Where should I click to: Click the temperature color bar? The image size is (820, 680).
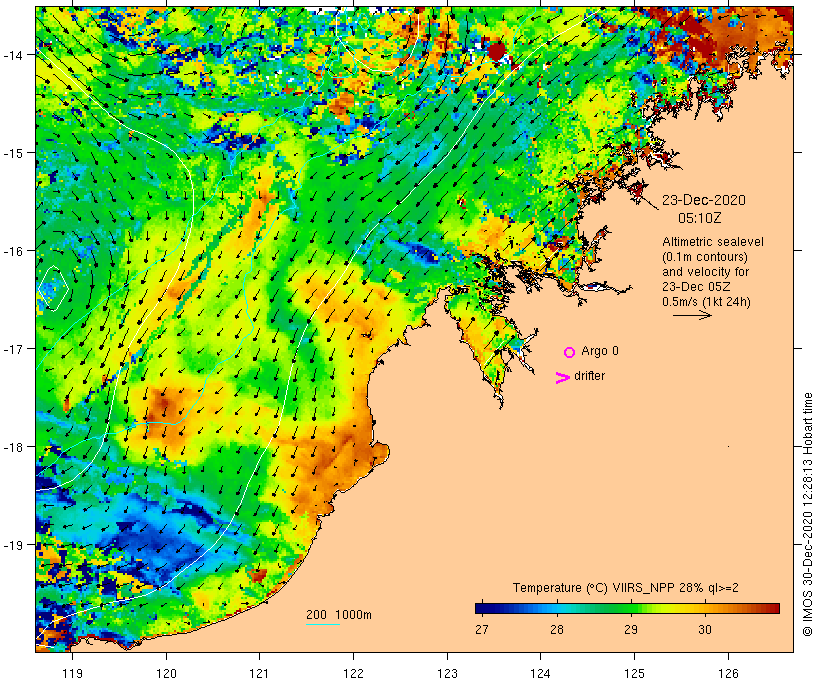pos(628,608)
